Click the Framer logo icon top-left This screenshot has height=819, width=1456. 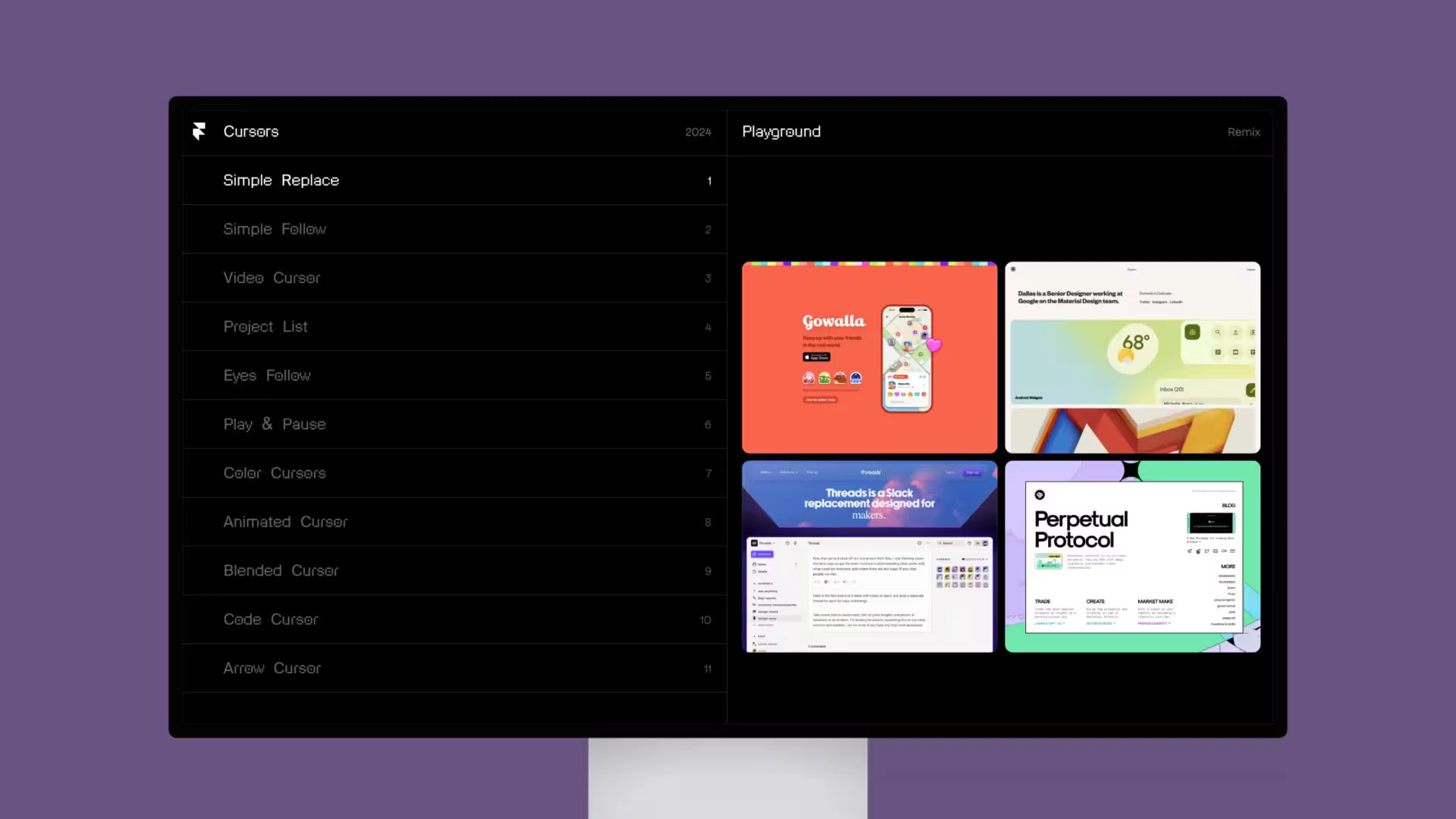pos(197,130)
